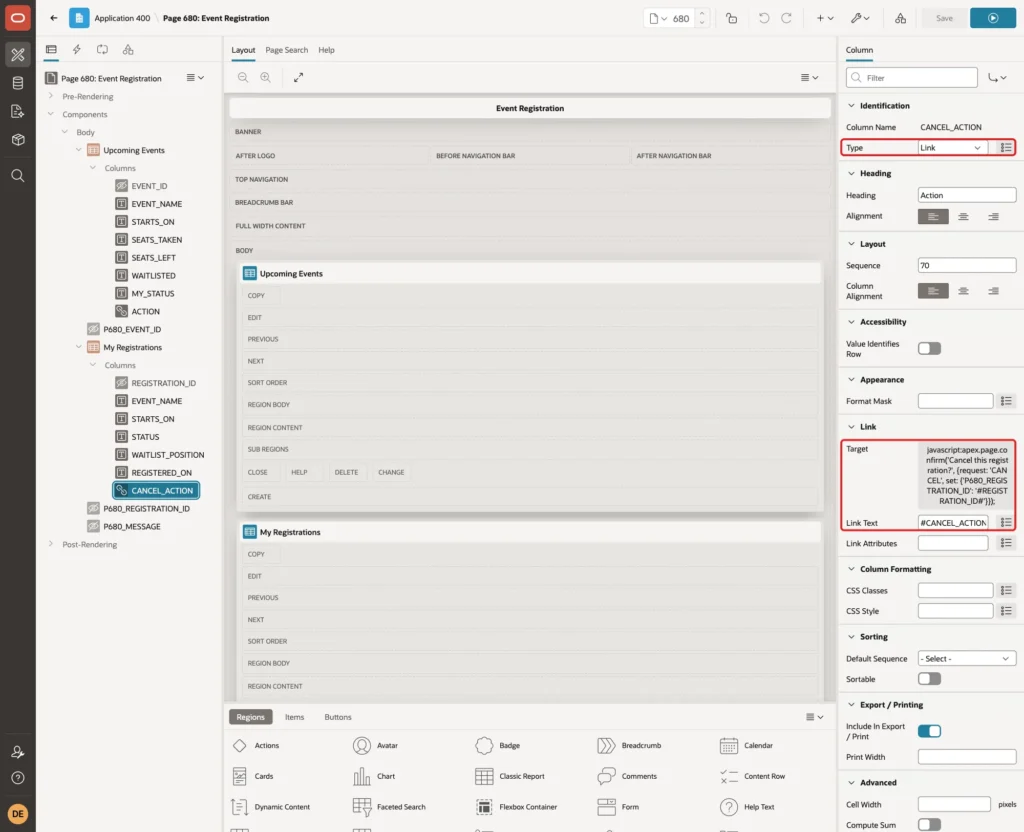Collapse the My Registrations region node

point(78,347)
